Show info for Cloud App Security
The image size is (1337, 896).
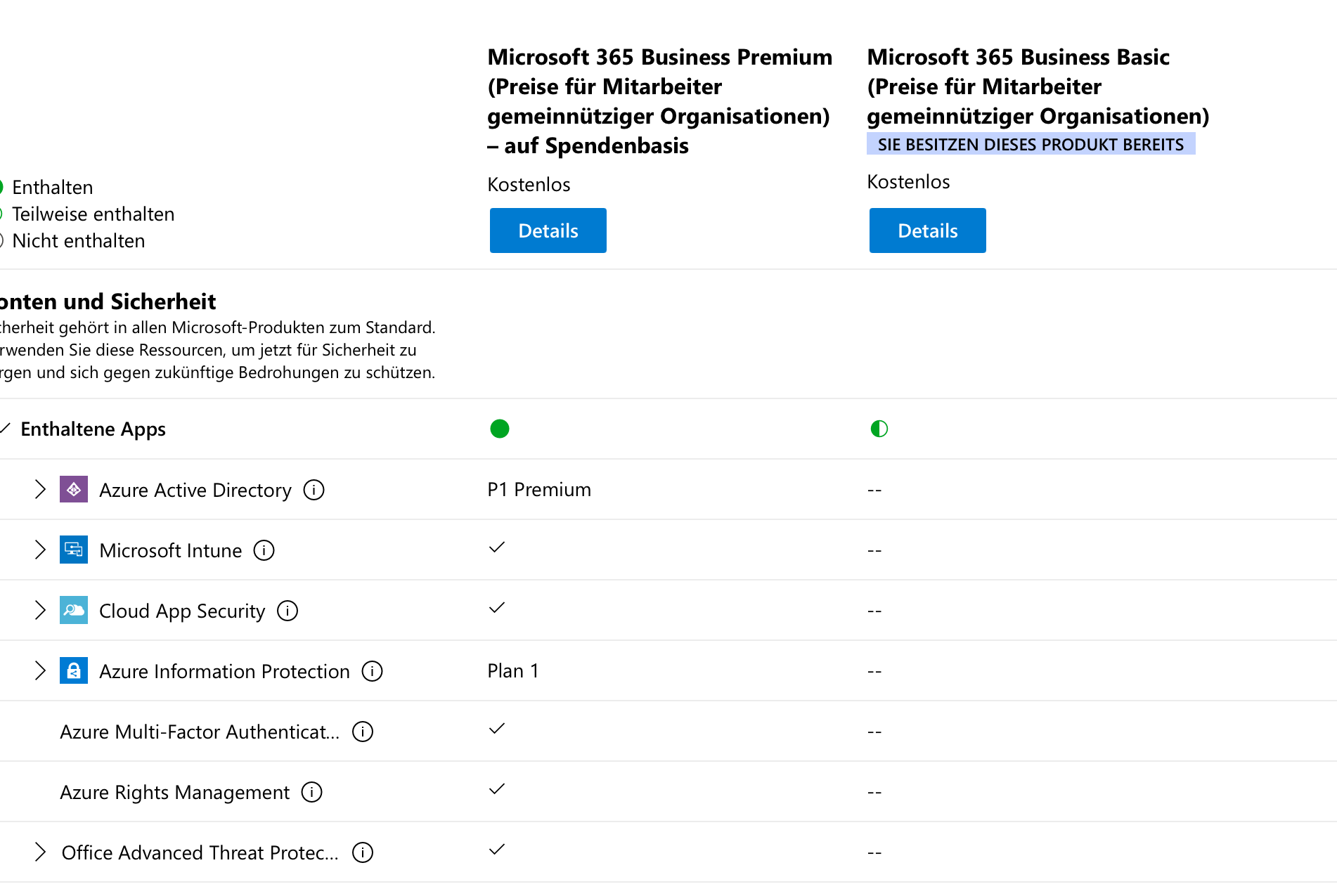(288, 611)
